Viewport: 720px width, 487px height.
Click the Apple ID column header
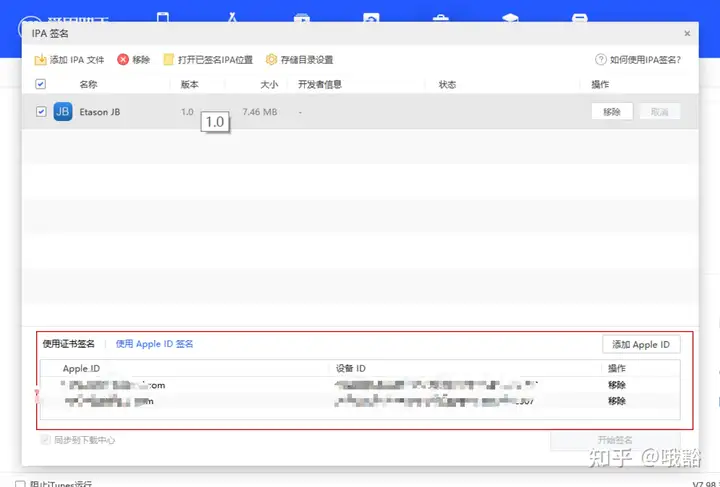coord(81,368)
